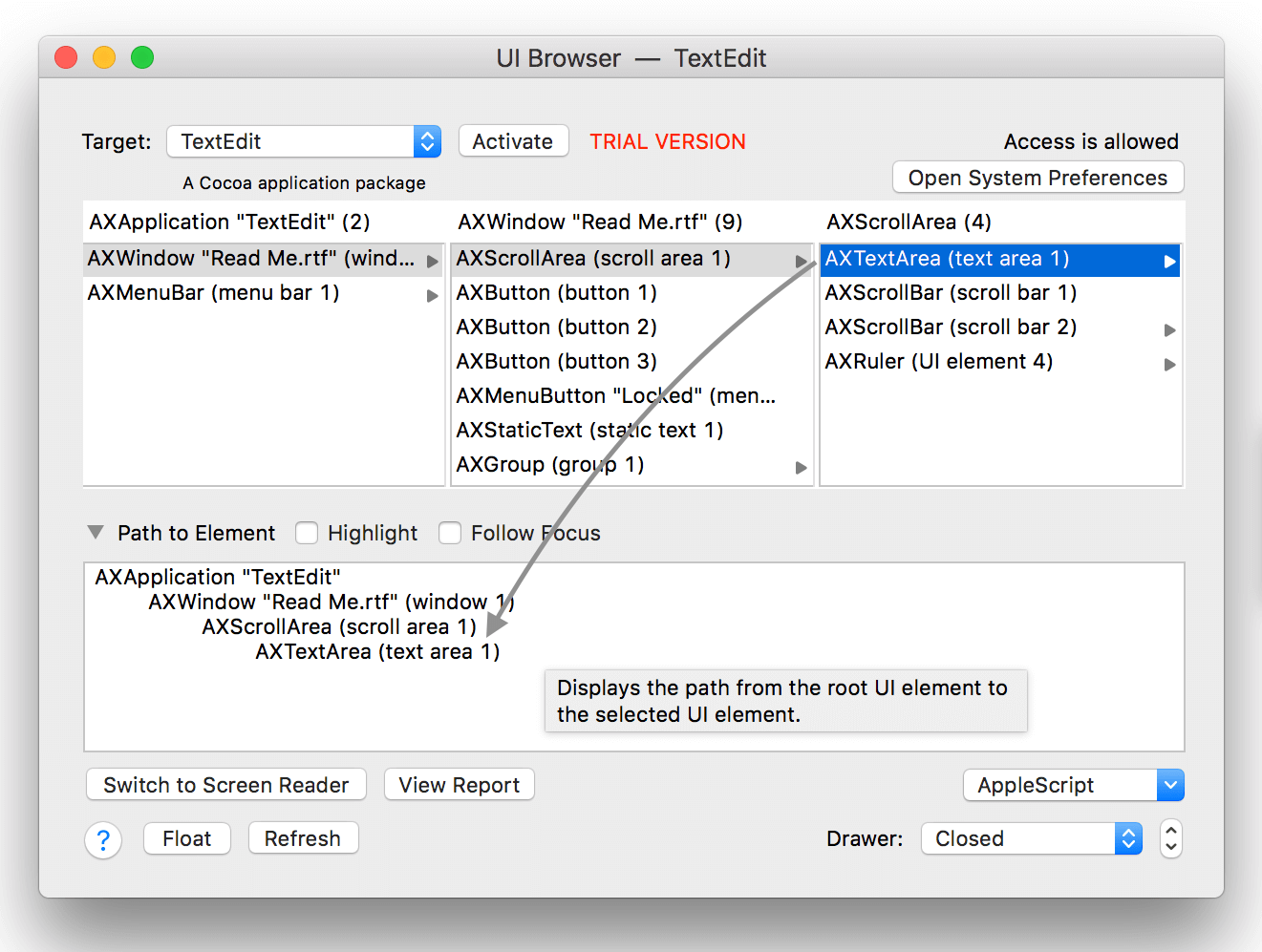Expand arrow next to AXGroup (group 1)
This screenshot has width=1262, height=952.
tap(802, 467)
